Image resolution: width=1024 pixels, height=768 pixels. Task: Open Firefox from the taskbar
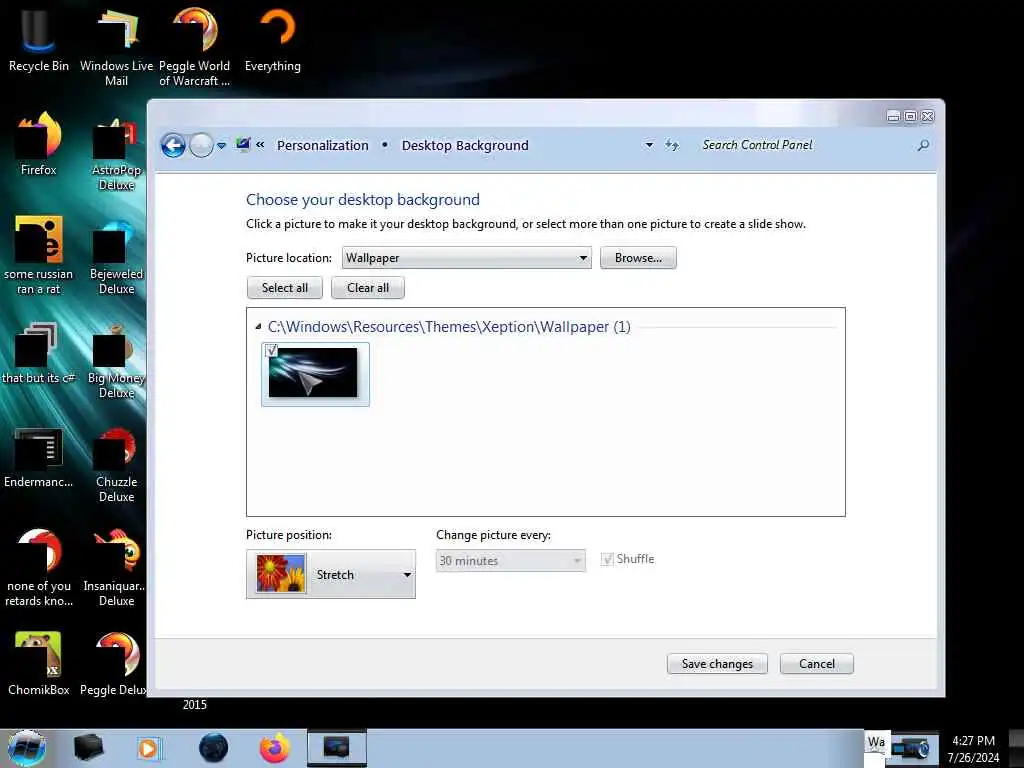pos(274,748)
